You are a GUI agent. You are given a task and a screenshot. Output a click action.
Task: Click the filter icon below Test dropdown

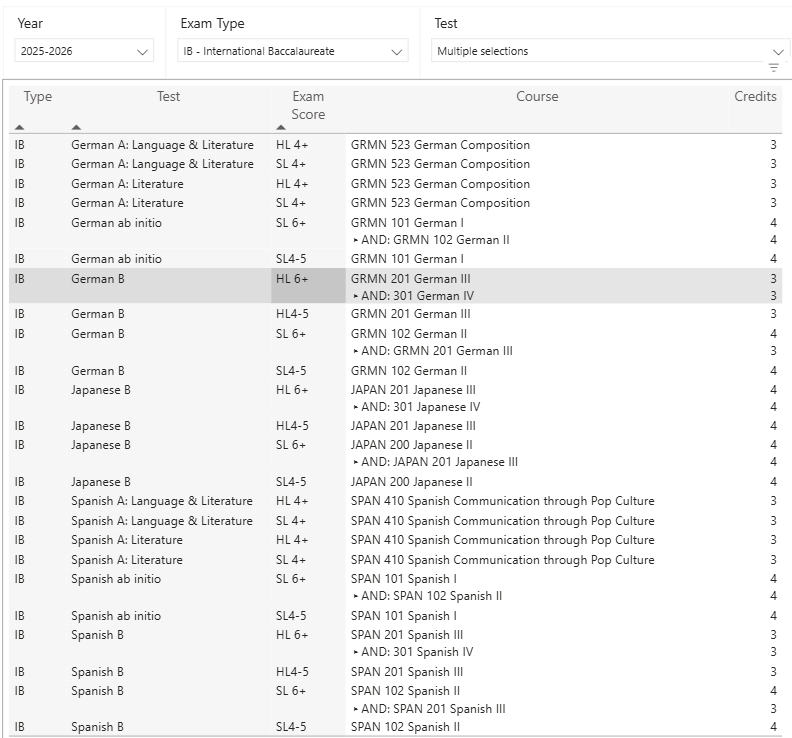773,68
